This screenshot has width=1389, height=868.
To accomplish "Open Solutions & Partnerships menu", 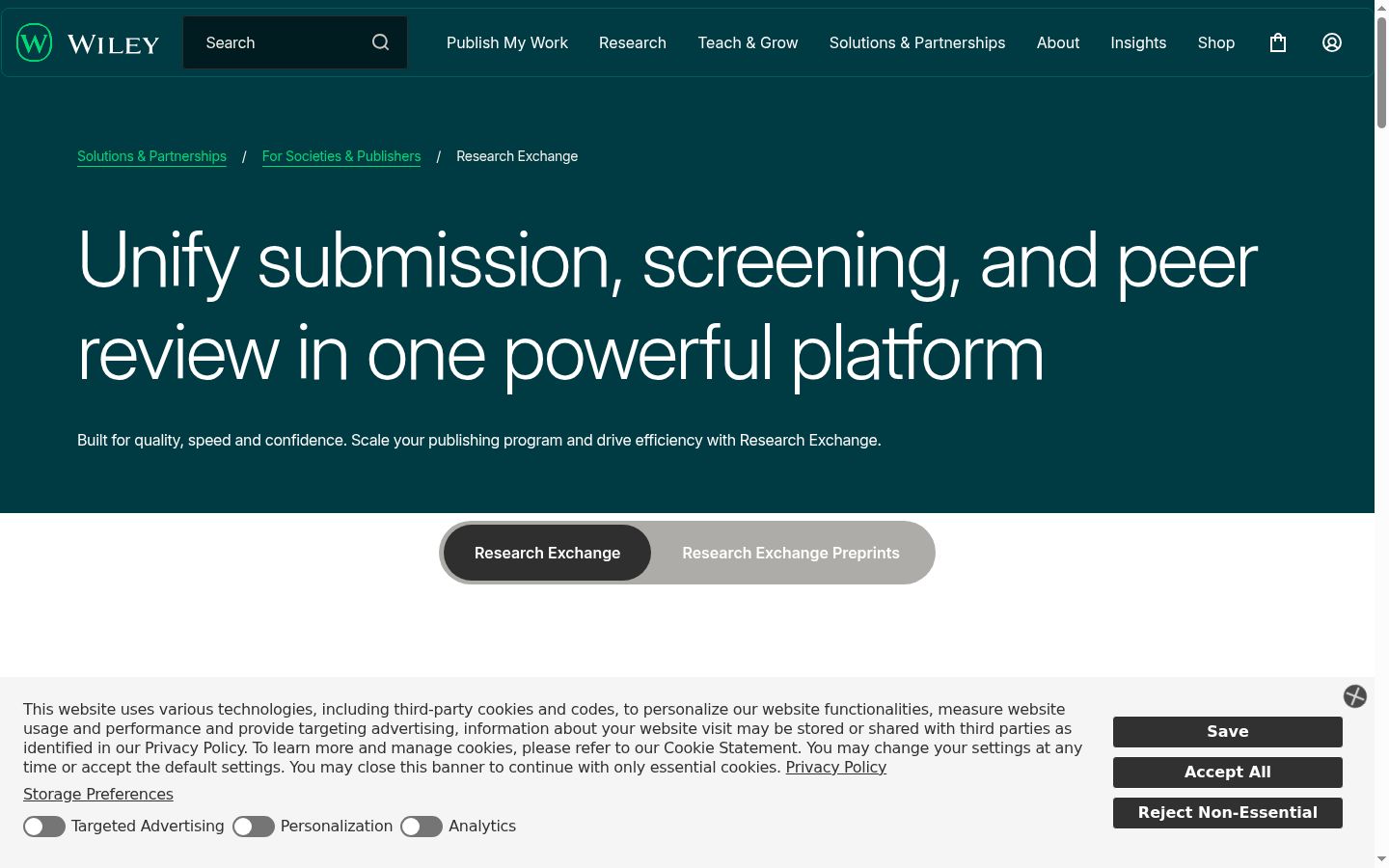I will pos(917,42).
